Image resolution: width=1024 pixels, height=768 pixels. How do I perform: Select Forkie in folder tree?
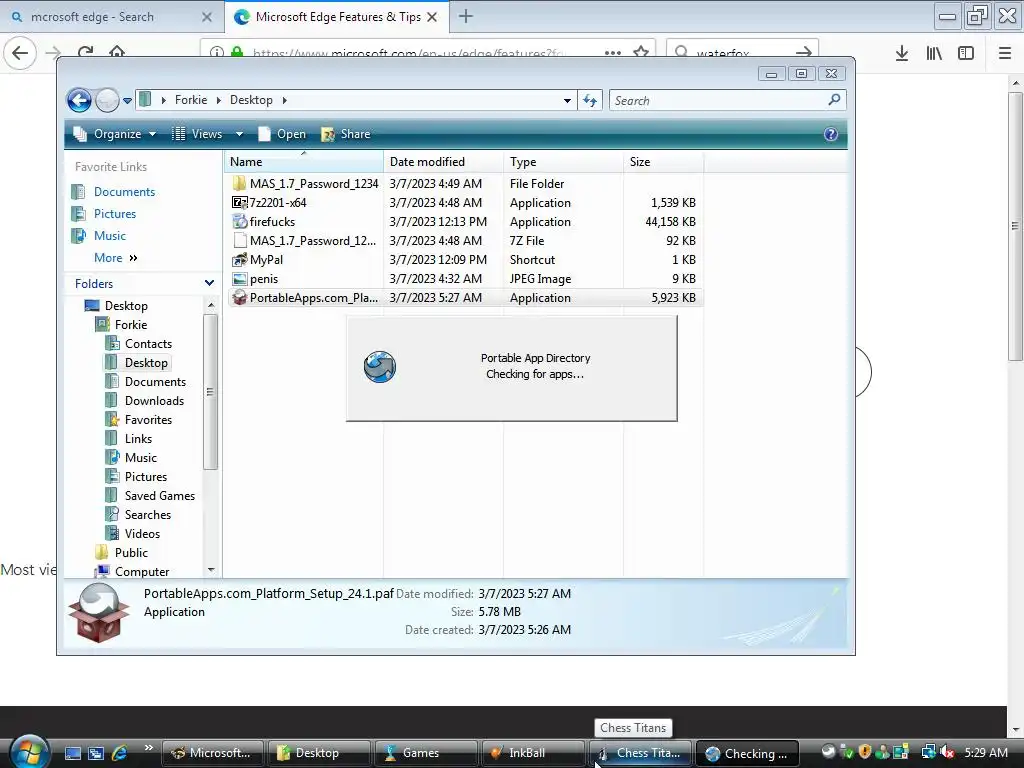(131, 325)
